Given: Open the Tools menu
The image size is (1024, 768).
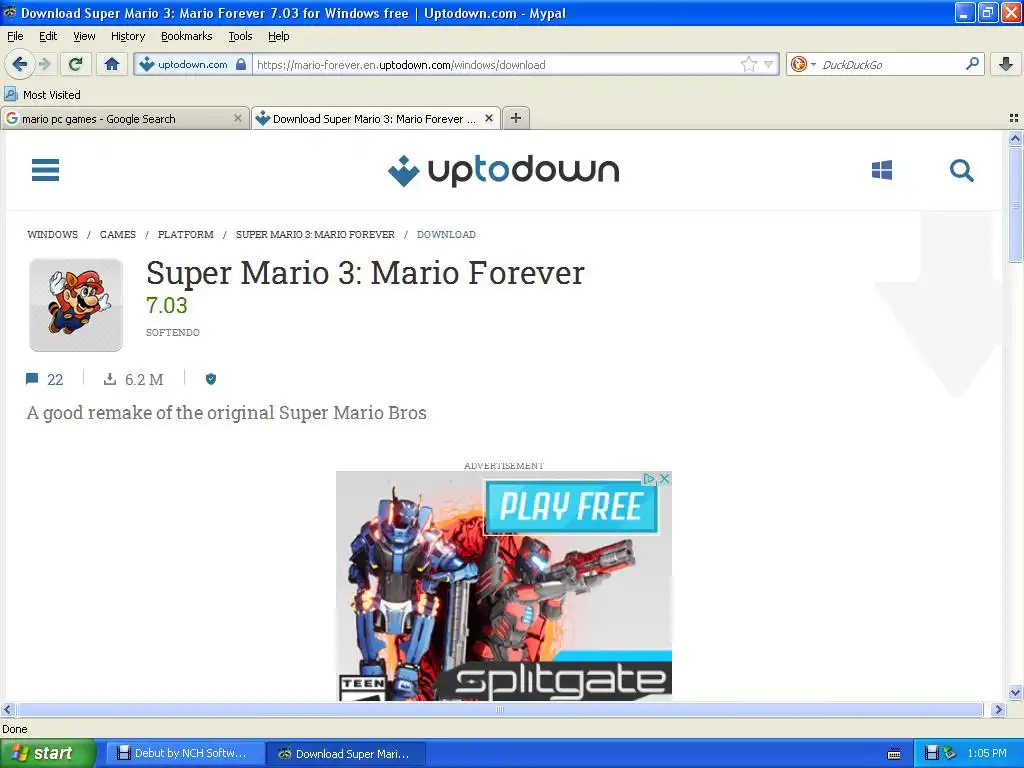Looking at the screenshot, I should 240,36.
